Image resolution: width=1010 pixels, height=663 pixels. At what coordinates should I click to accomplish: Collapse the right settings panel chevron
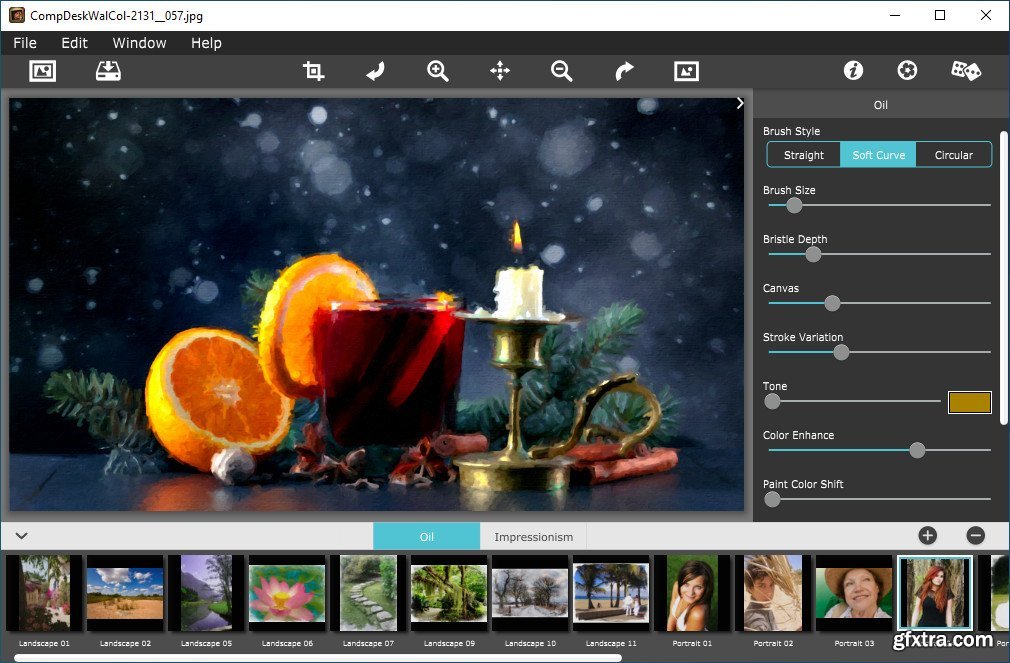tap(740, 103)
